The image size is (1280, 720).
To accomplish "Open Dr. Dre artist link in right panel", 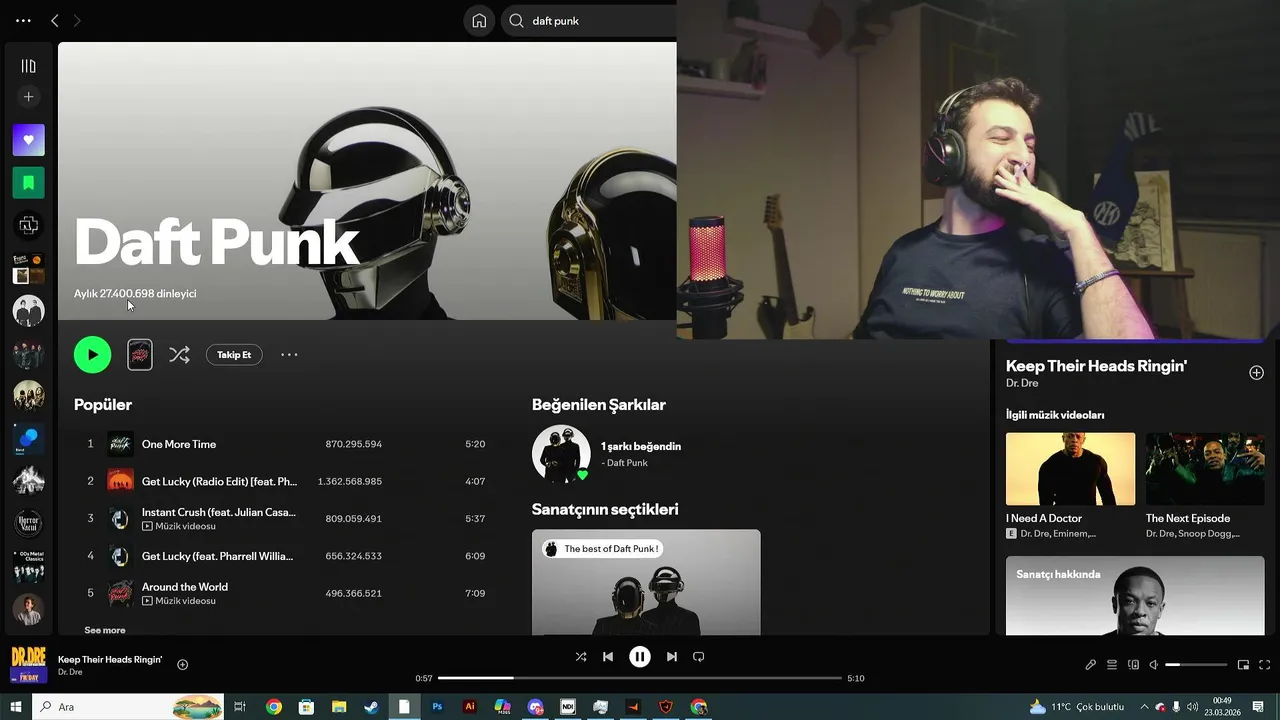I will coord(1022,383).
